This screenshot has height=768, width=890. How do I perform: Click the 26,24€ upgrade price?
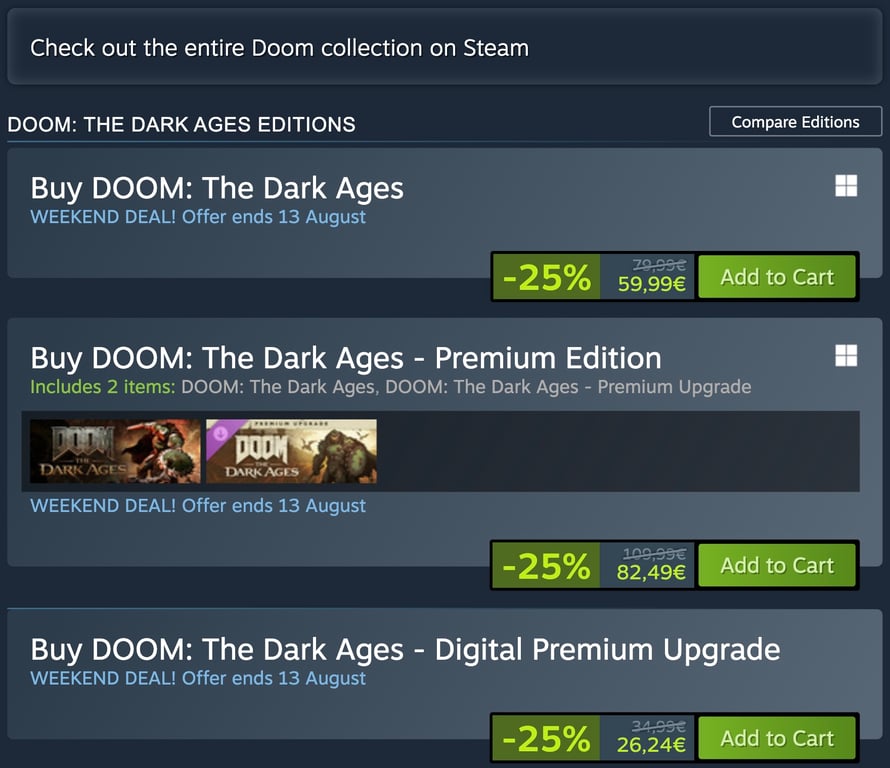coord(651,746)
